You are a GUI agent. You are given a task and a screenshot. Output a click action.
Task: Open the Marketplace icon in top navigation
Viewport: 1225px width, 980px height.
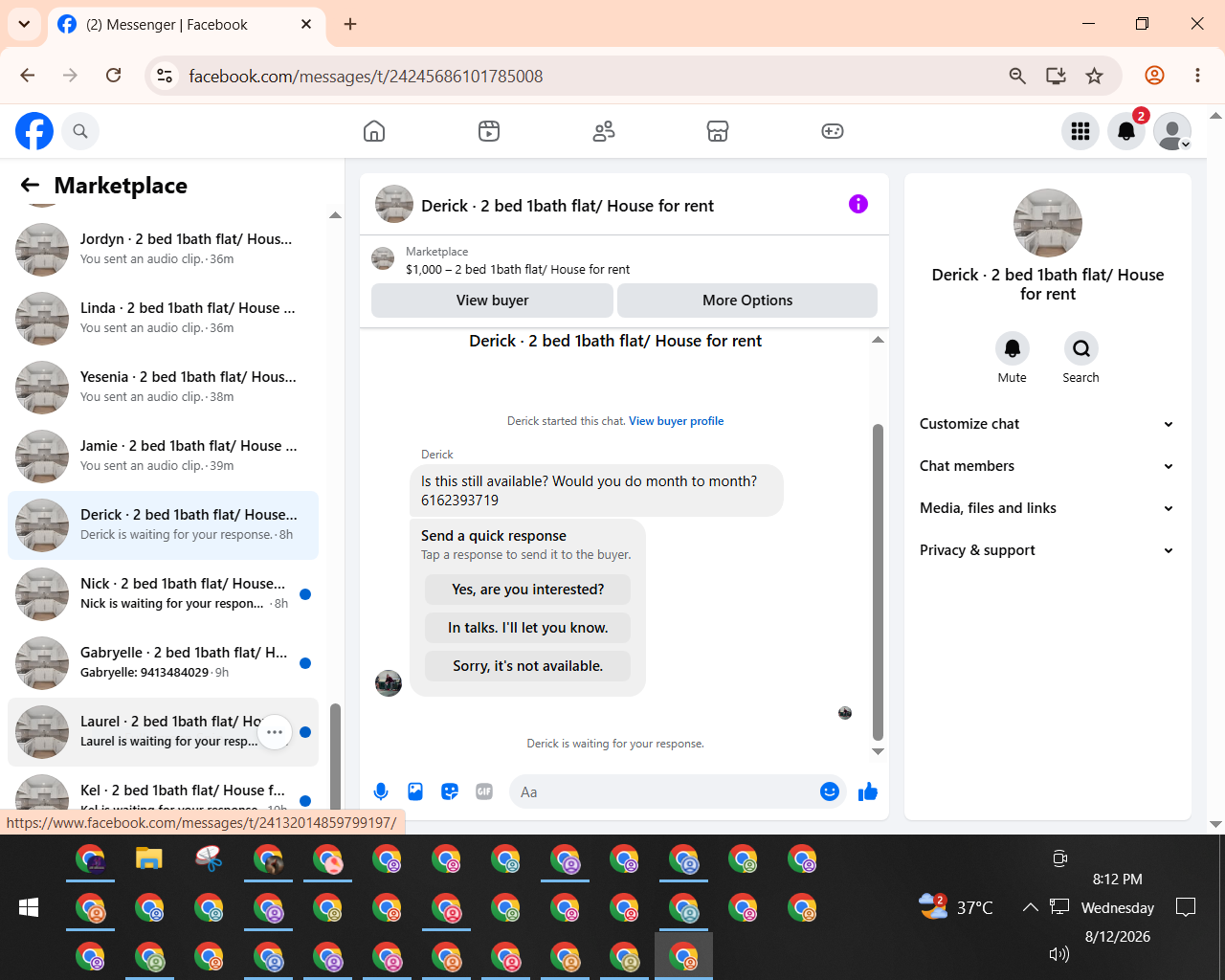click(718, 131)
